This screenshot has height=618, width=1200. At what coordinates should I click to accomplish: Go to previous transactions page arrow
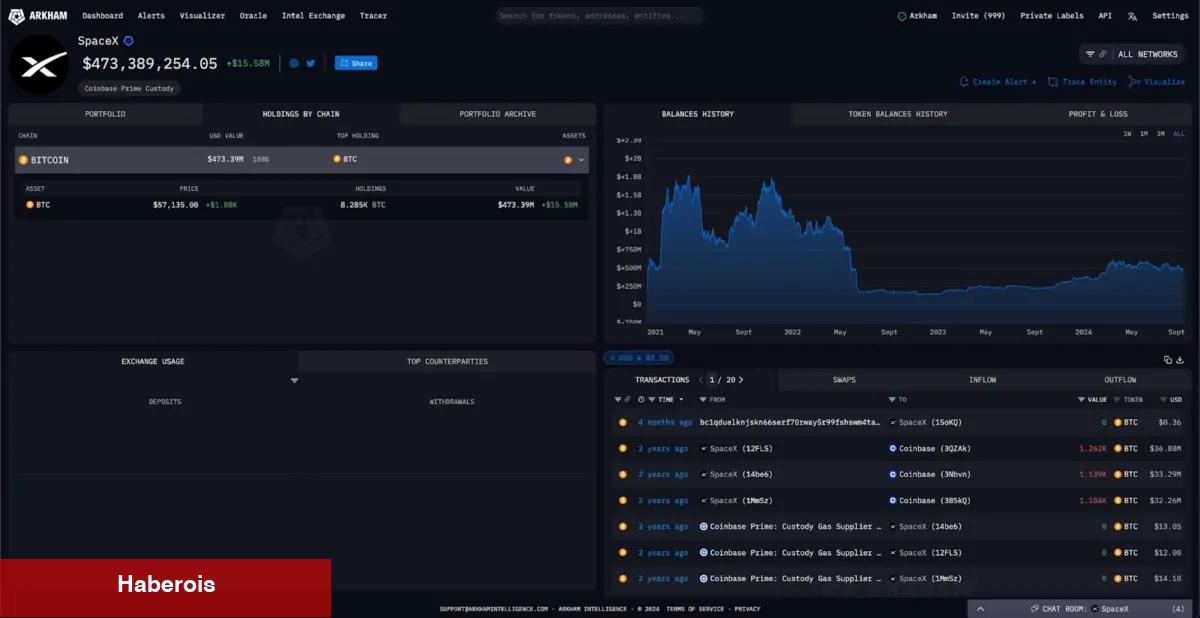point(701,380)
